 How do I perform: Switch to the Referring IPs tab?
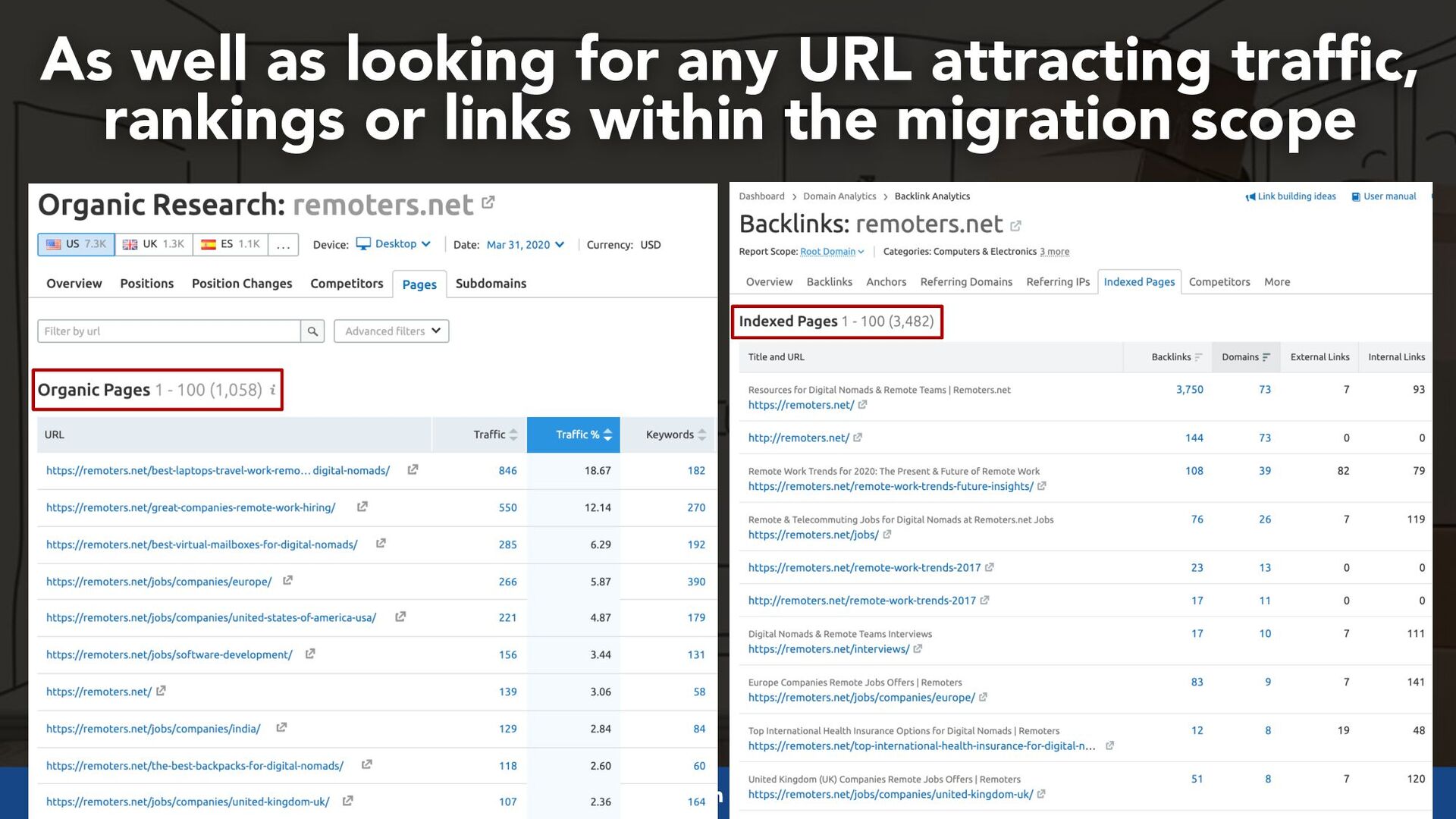(1058, 282)
